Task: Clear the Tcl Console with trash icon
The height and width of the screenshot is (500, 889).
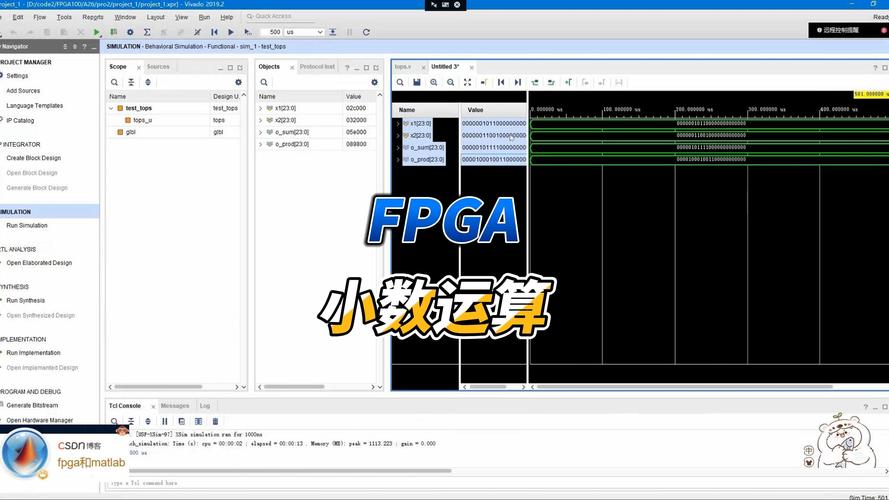Action: 215,421
